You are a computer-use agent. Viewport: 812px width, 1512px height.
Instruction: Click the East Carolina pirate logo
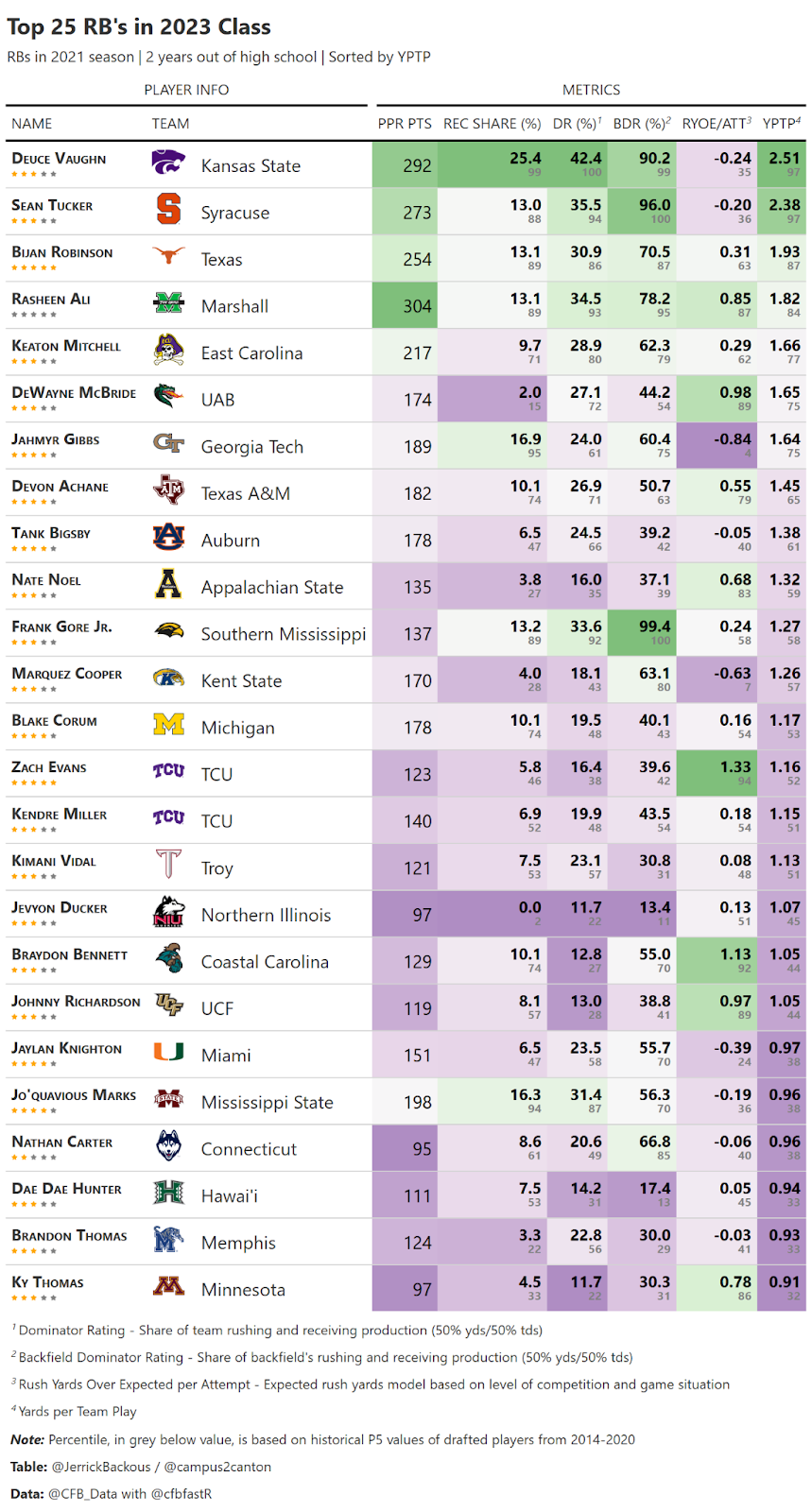[168, 350]
